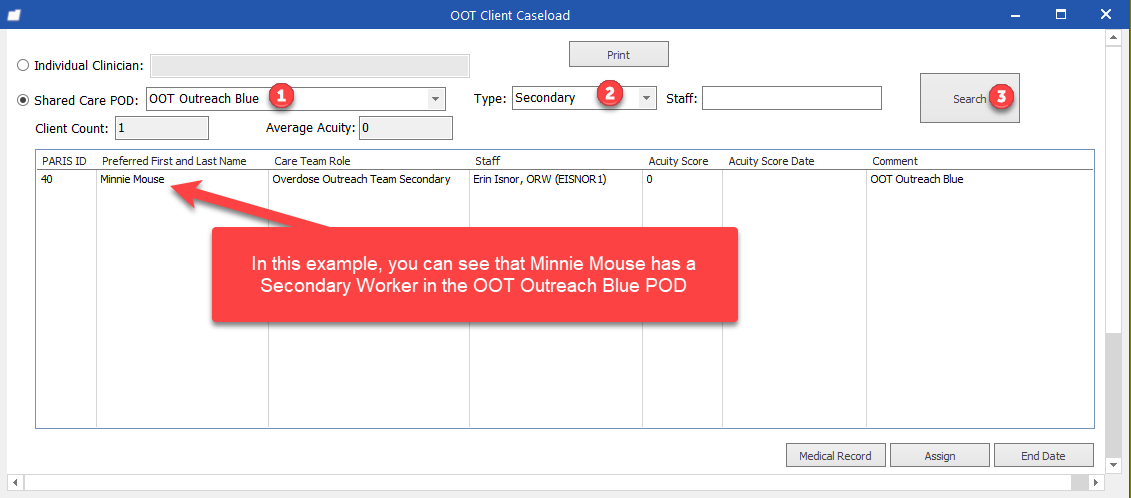
Task: Open the Medical Record button
Action: [x=835, y=456]
